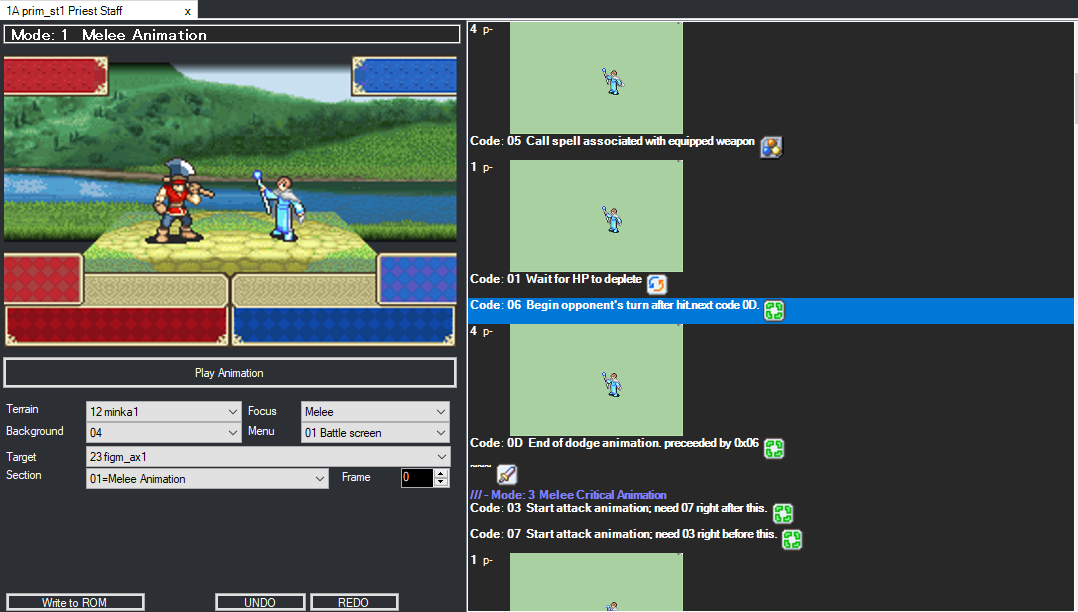Click the UNDO button
Viewport: 1078px width, 612px height.
(260, 602)
